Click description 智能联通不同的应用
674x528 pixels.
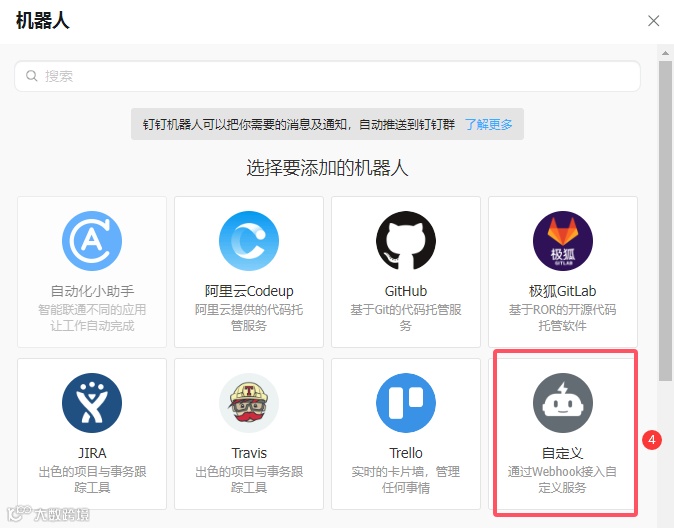92,310
